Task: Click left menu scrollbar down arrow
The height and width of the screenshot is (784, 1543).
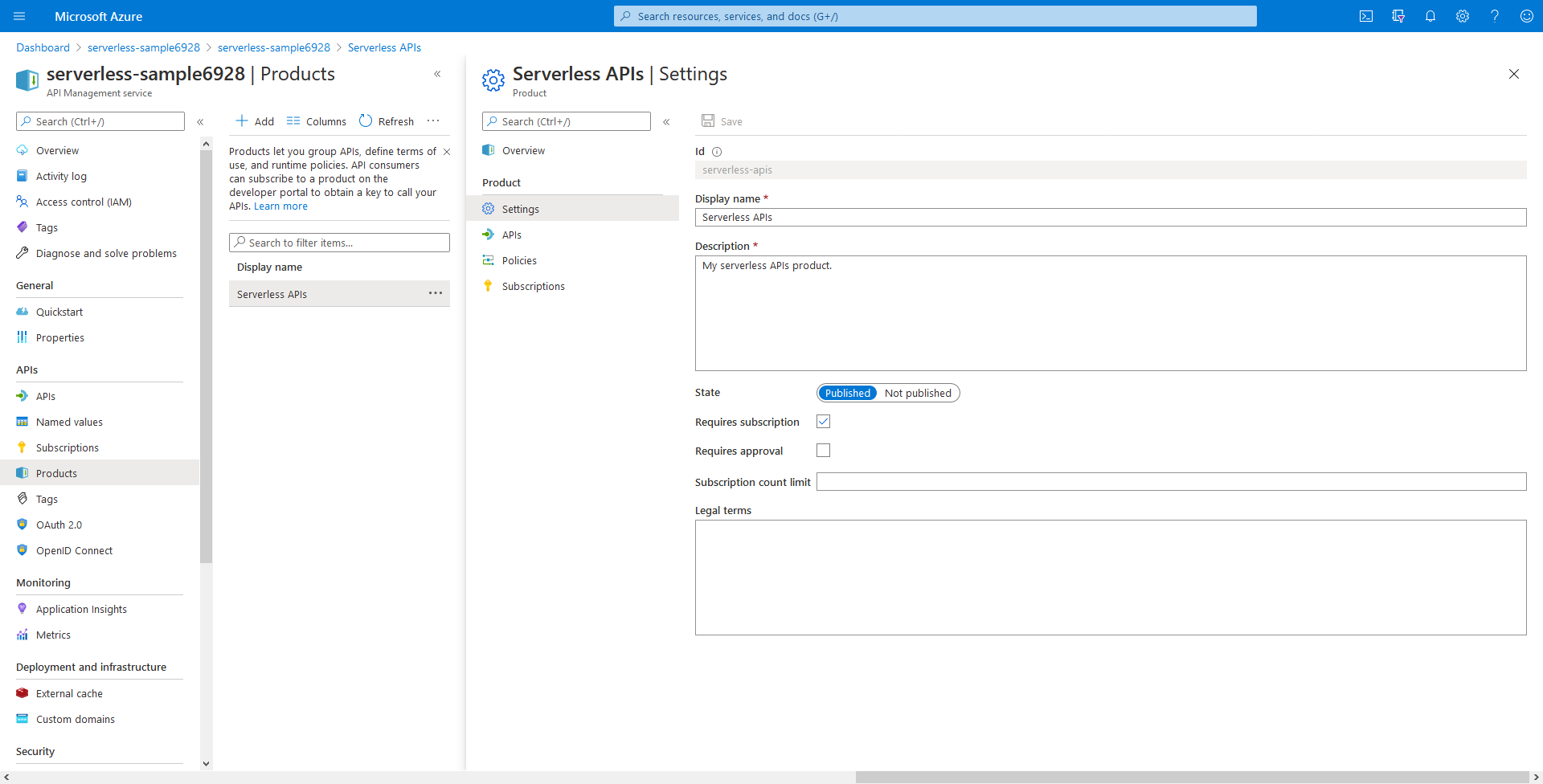Action: point(206,764)
